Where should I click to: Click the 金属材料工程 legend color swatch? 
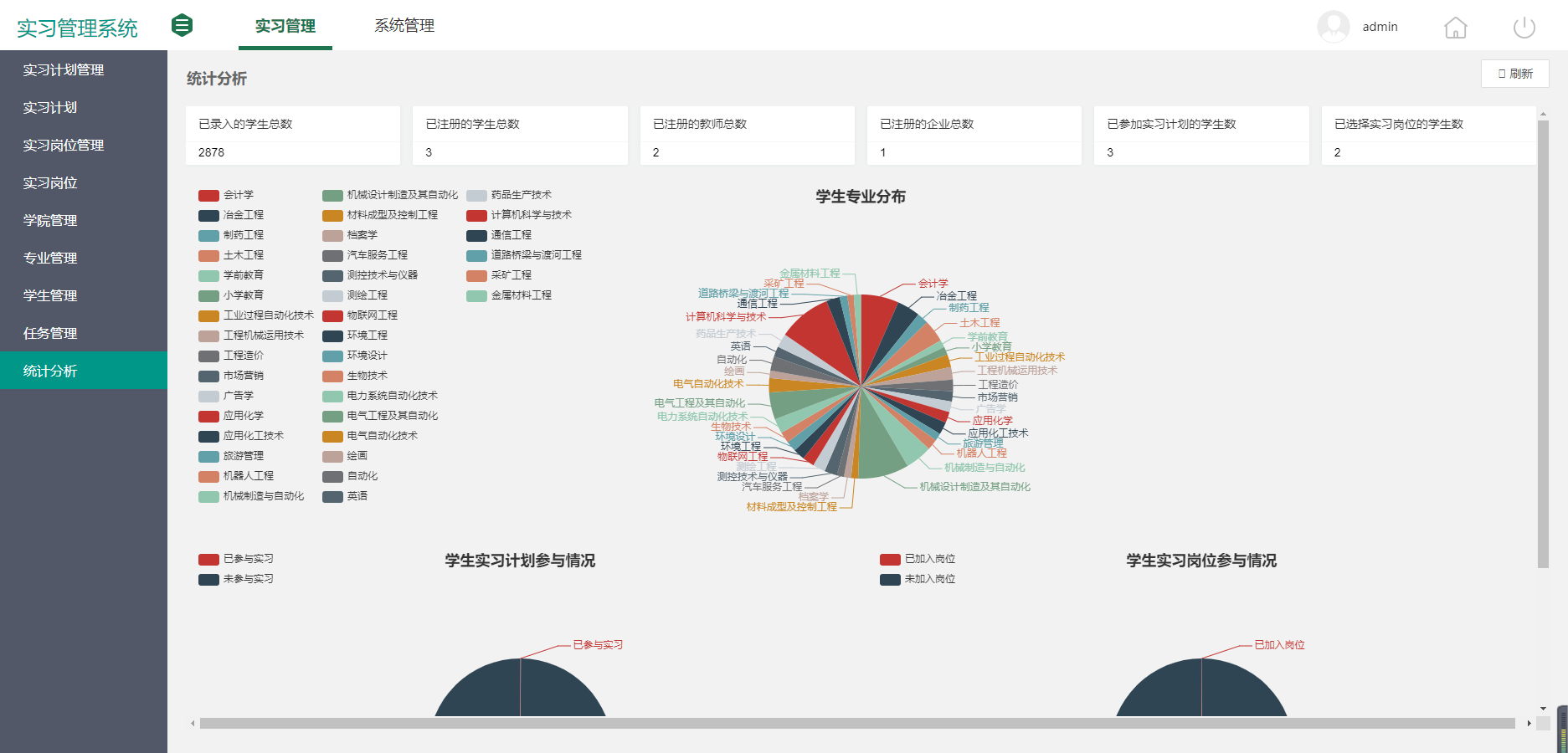(x=476, y=296)
